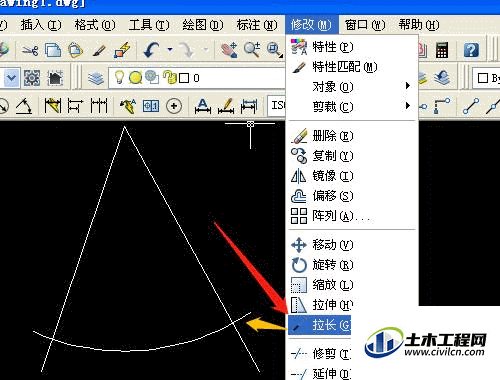
Task: Click the ByLayer color box
Action: 483,78
